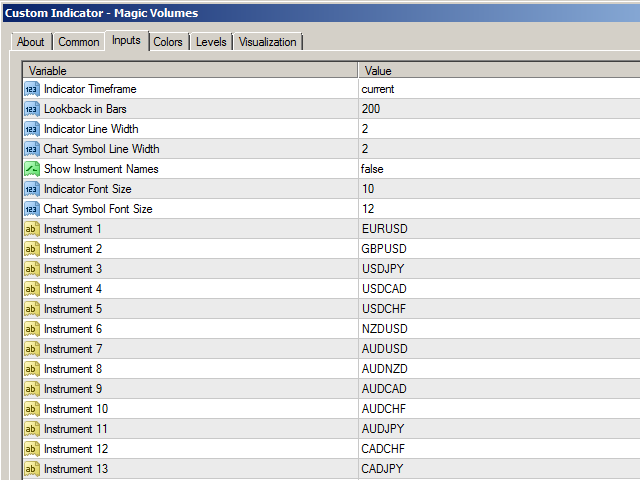
Task: Go to the Levels tab
Action: (211, 42)
